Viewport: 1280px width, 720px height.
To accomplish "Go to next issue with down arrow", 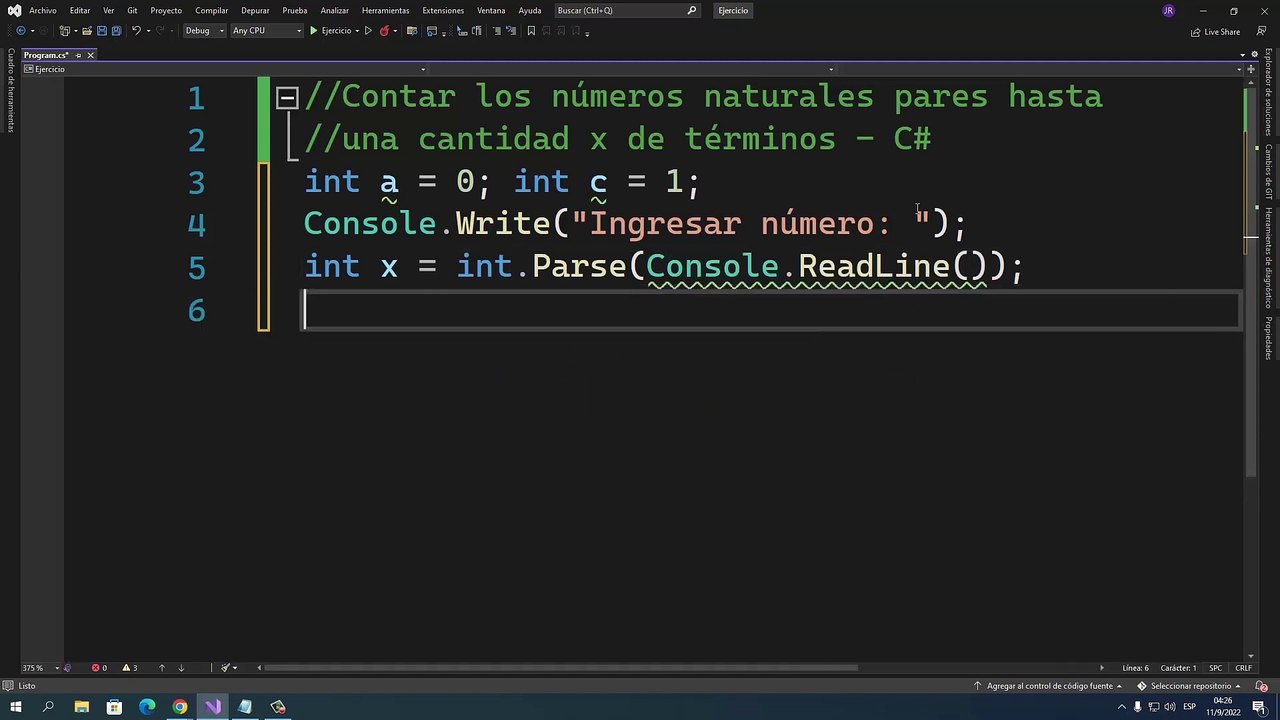I will 181,668.
